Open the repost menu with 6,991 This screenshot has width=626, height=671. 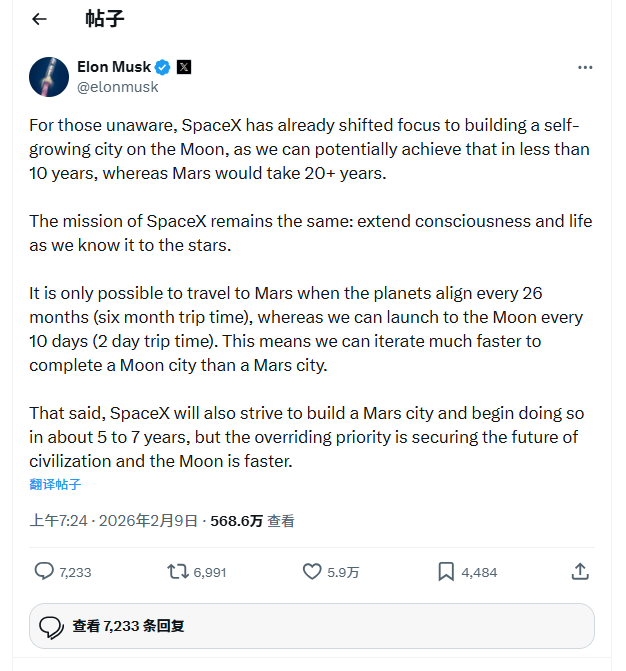[177, 571]
